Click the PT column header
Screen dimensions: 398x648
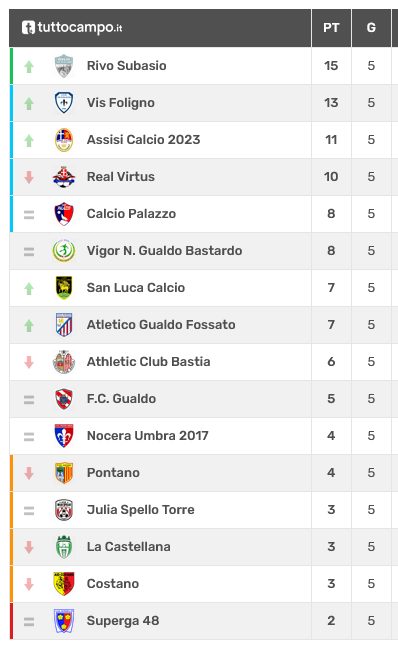pos(331,28)
